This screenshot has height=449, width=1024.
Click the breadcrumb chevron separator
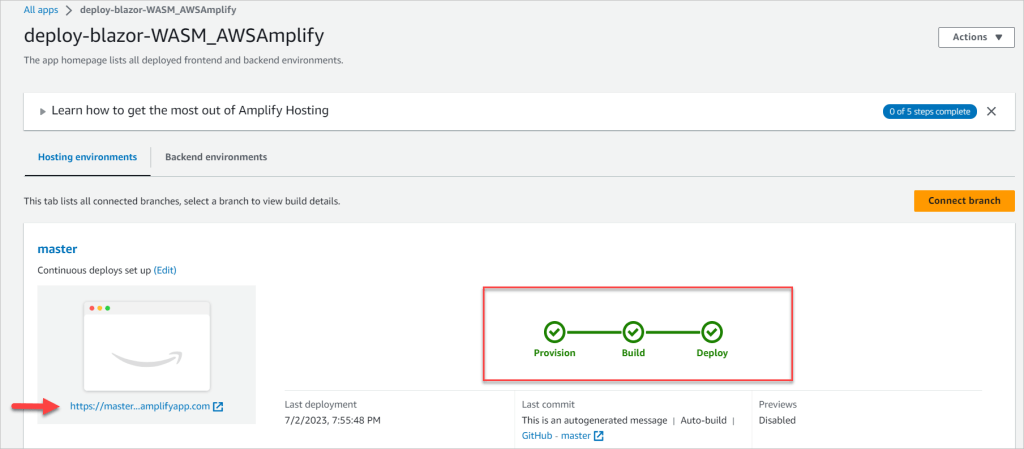coord(69,10)
